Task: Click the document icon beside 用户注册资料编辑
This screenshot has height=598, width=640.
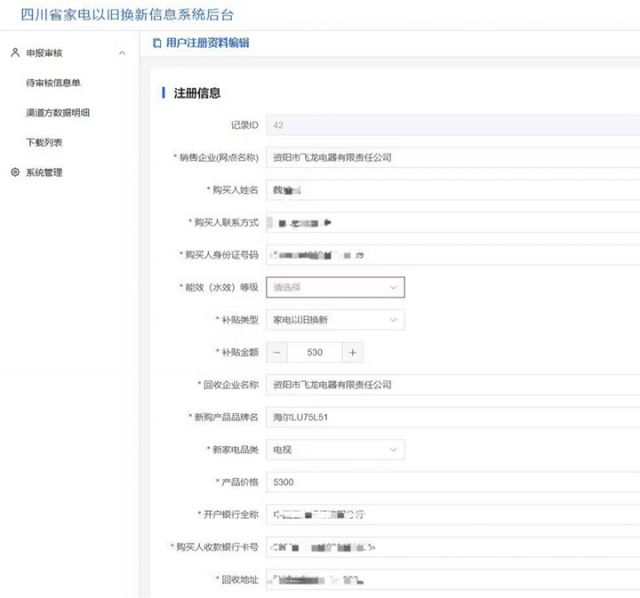Action: [156, 43]
